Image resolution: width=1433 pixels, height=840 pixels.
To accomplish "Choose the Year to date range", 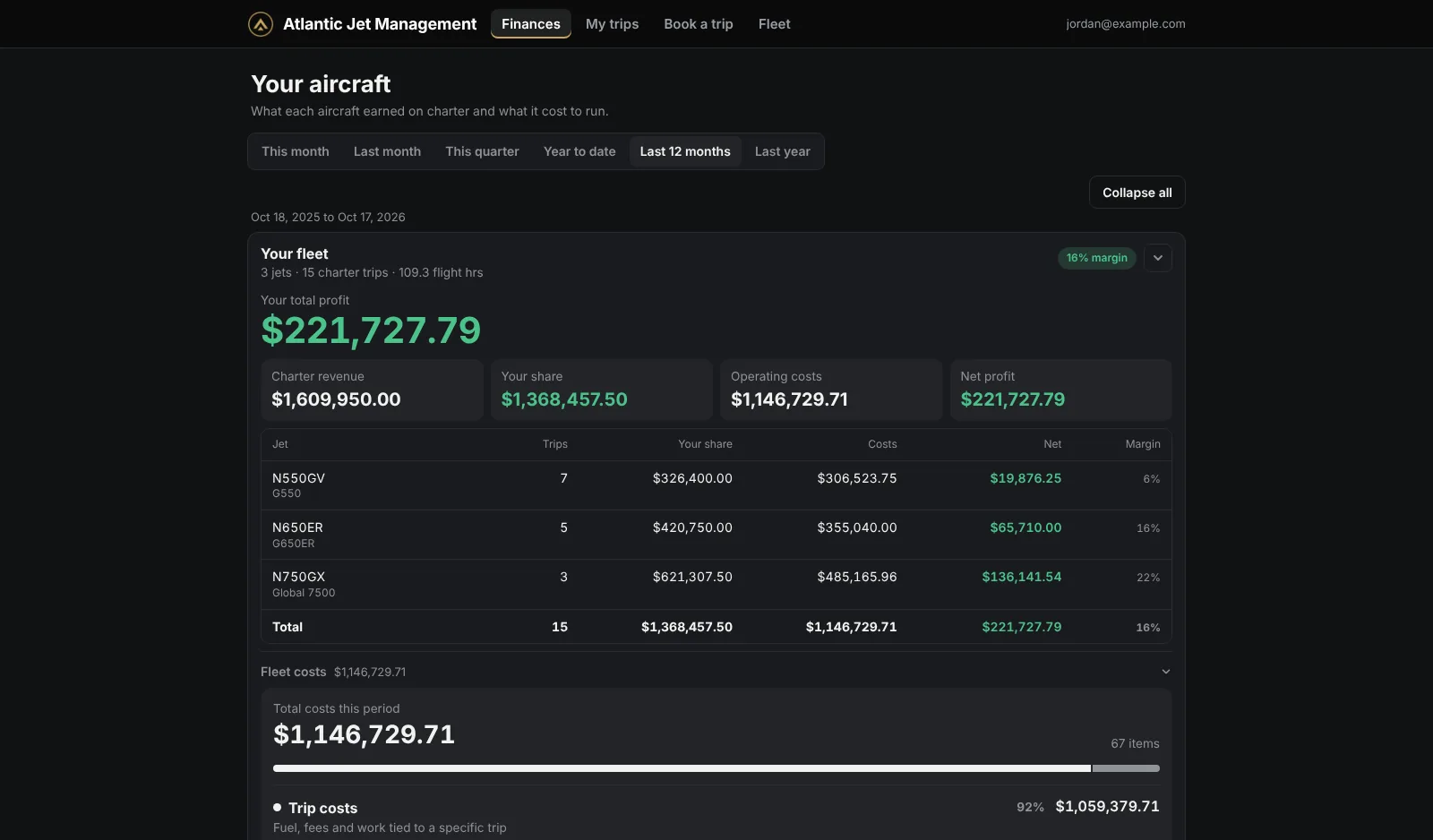I will [579, 151].
